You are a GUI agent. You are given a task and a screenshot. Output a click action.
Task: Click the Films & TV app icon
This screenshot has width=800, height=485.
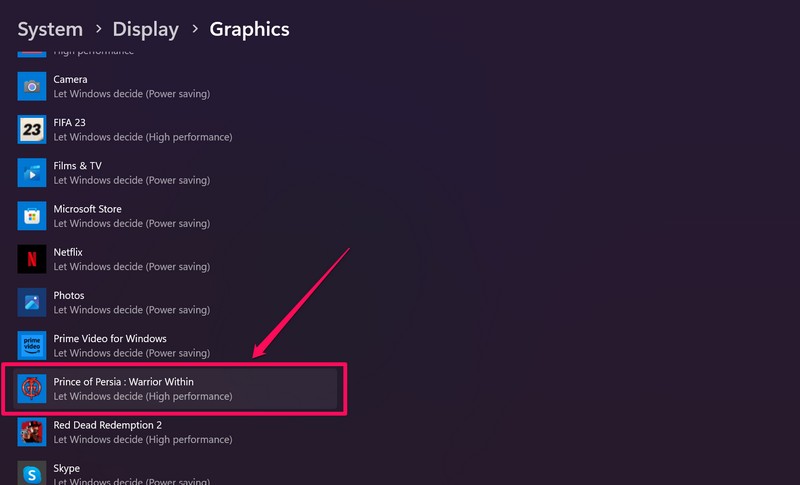click(x=32, y=173)
